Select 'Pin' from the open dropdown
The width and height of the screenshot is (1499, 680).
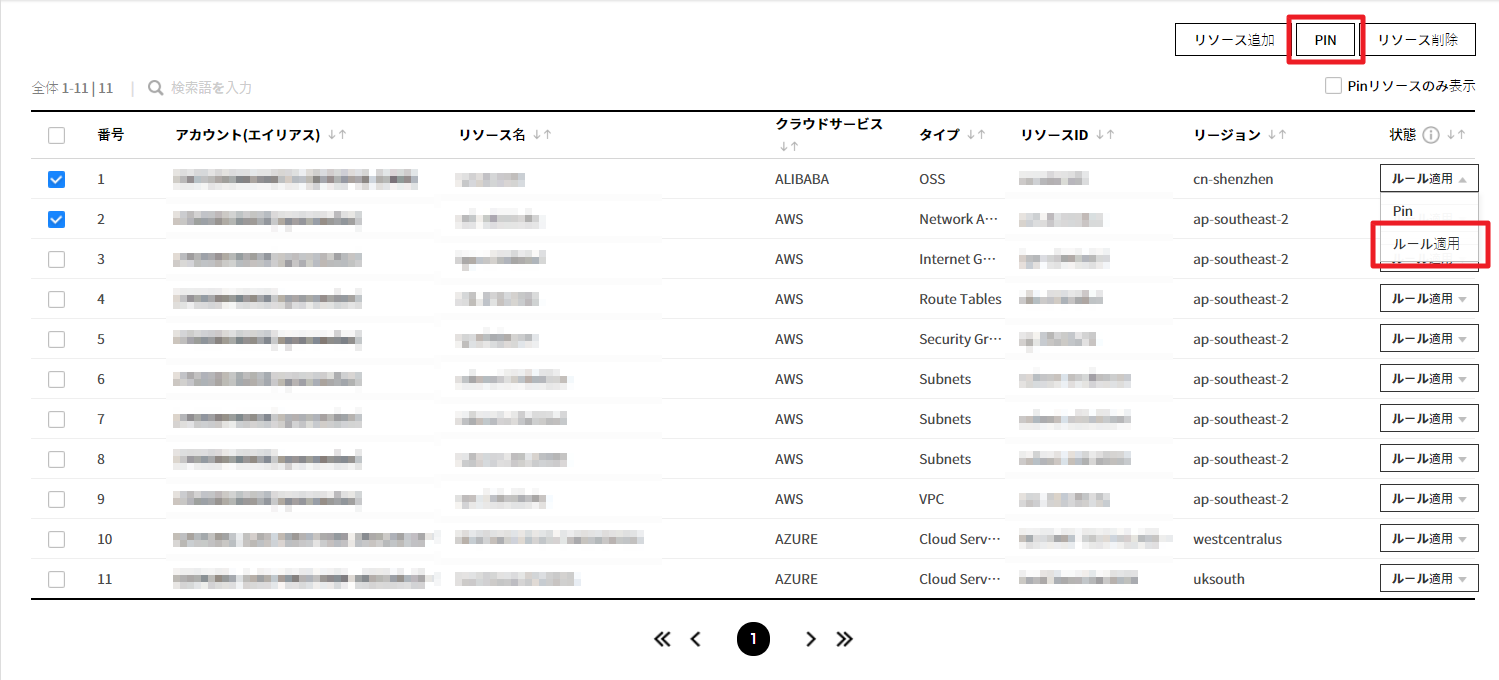tap(1403, 211)
